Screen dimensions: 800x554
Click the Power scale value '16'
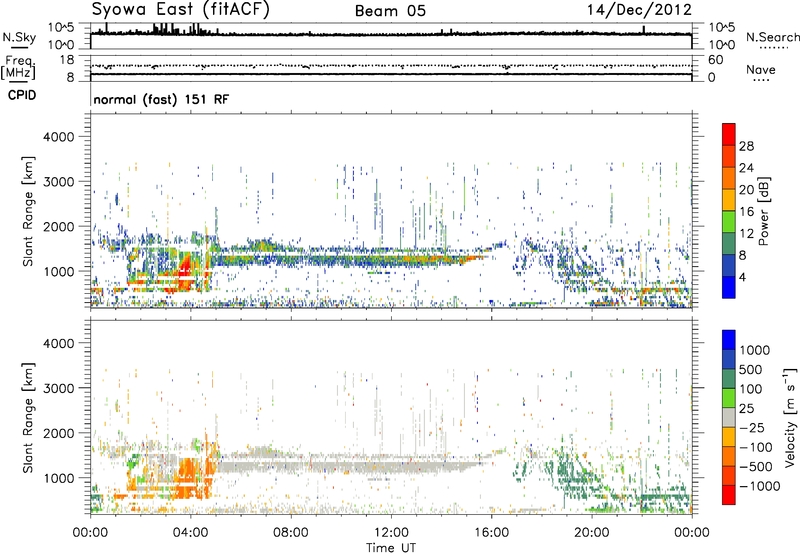(x=746, y=212)
